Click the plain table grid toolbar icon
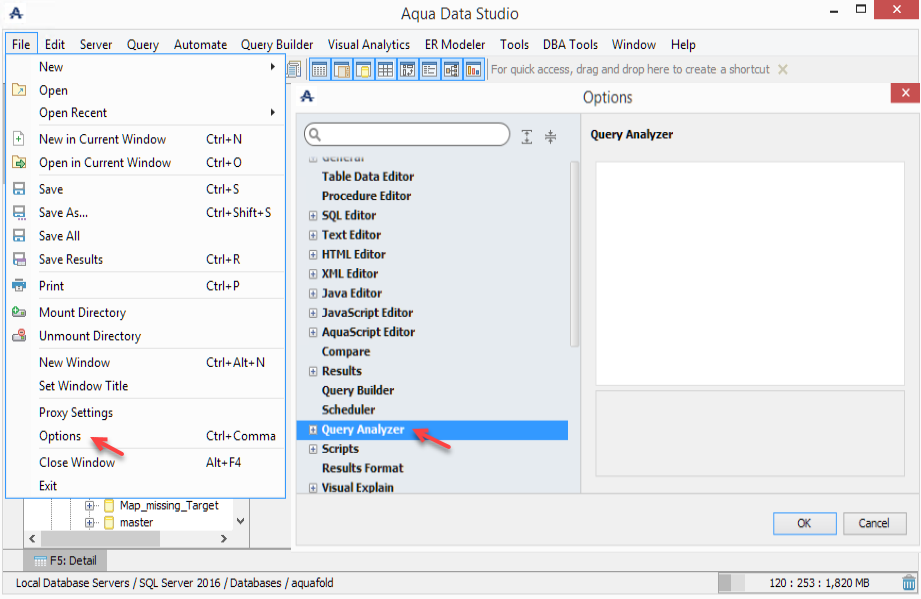 [x=385, y=70]
